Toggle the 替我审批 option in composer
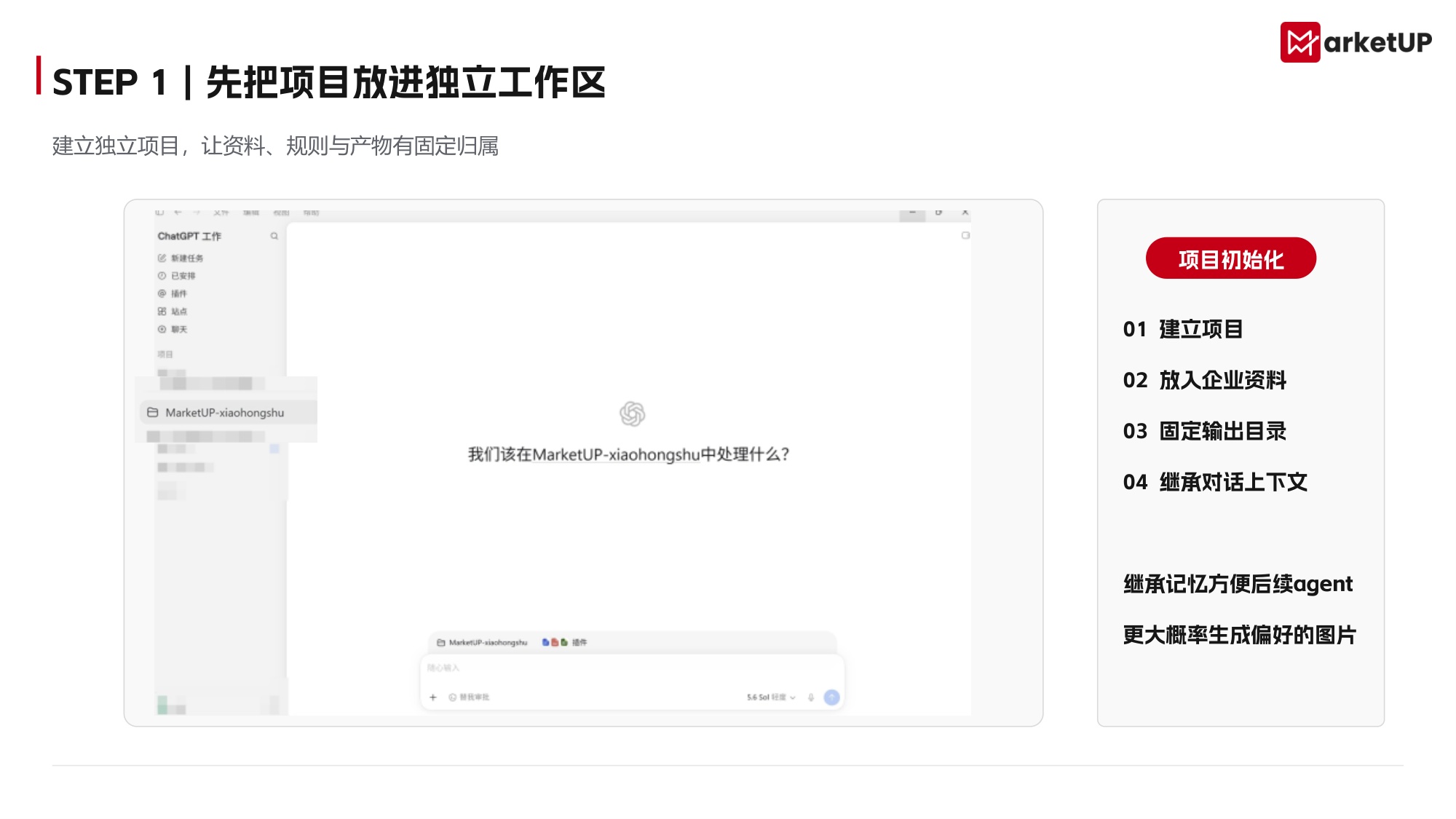This screenshot has height=819, width=1456. coord(470,697)
